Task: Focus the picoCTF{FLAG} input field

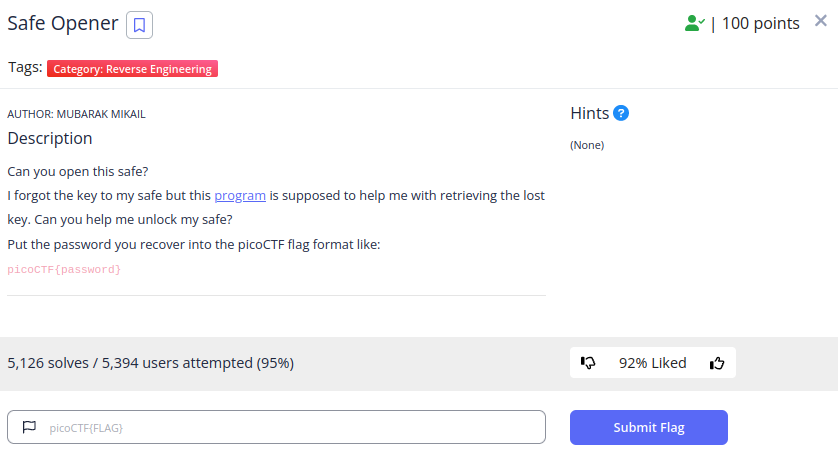Action: 276,427
